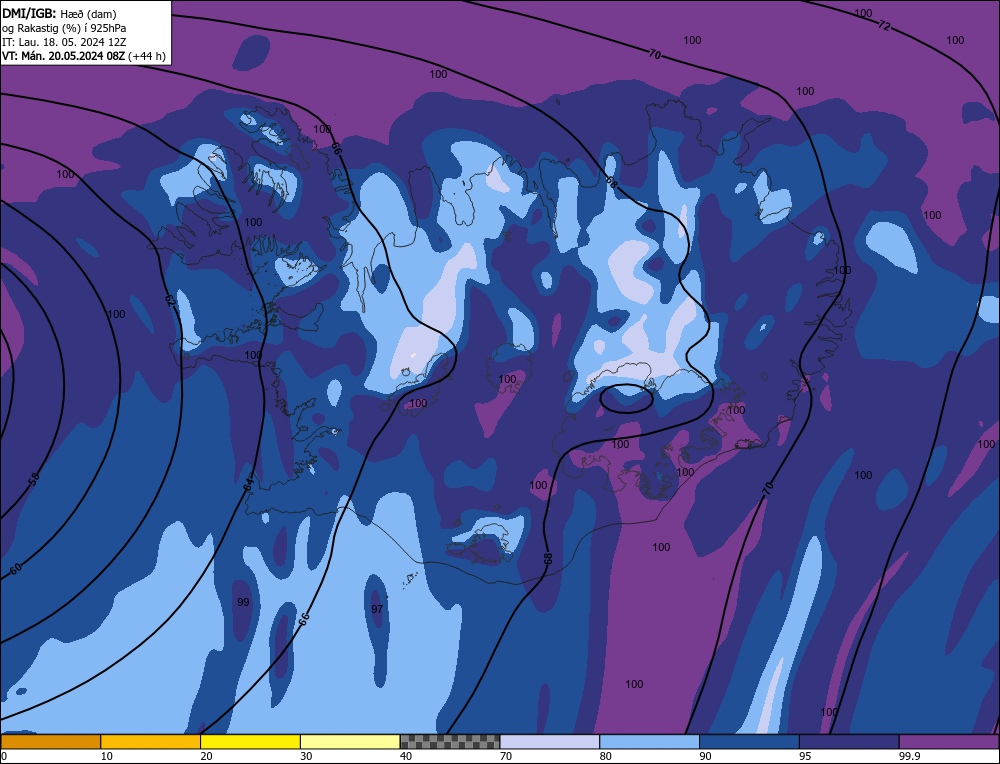Viewport: 1000px width, 764px height.
Task: Click the '60' contour label
Action: coord(15,568)
